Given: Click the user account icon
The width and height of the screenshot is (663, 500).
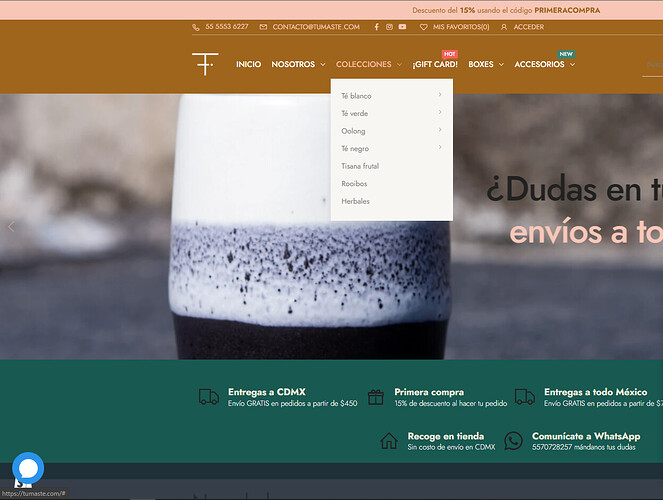Looking at the screenshot, I should click(504, 27).
